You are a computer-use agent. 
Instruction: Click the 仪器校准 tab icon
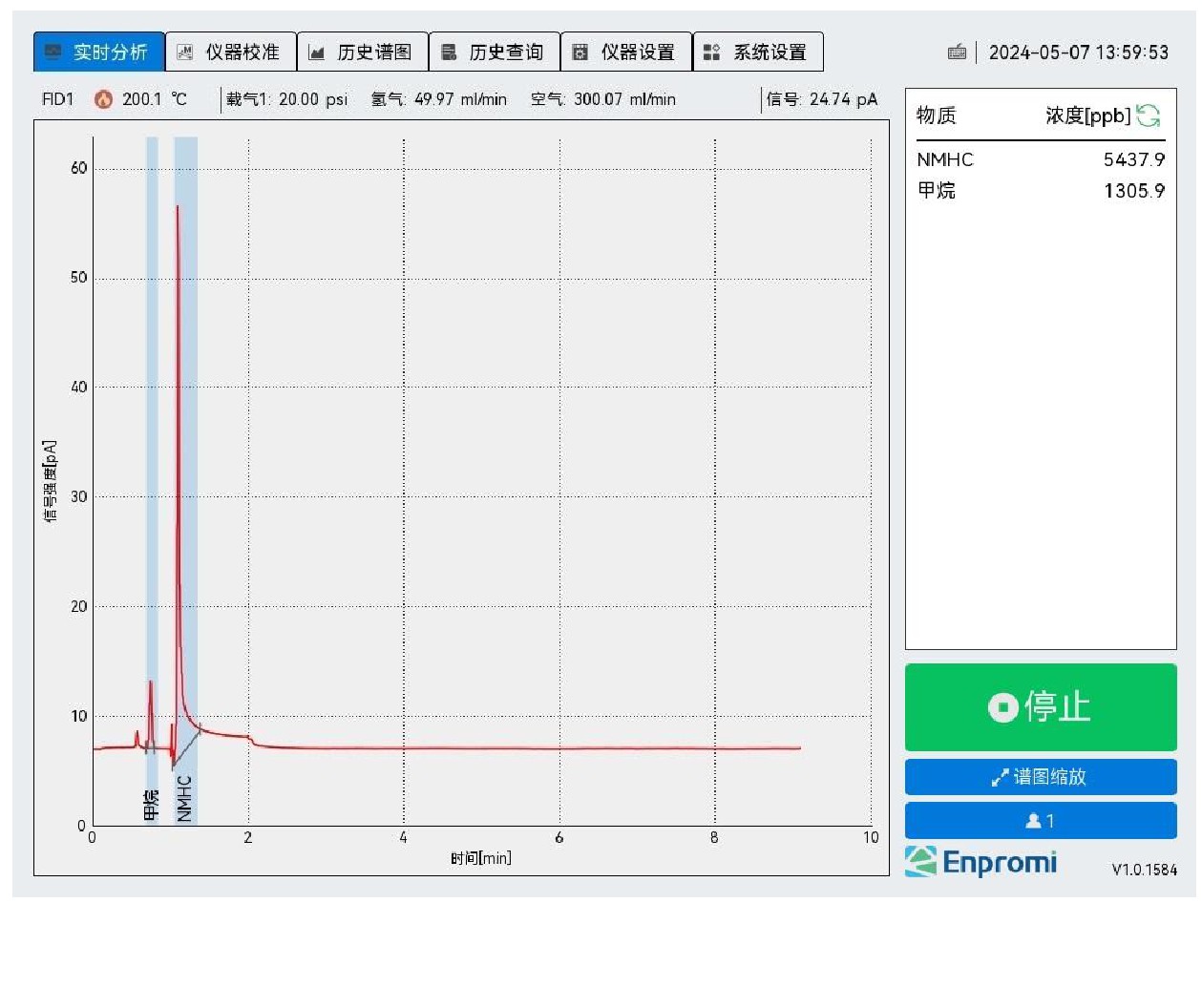[185, 52]
